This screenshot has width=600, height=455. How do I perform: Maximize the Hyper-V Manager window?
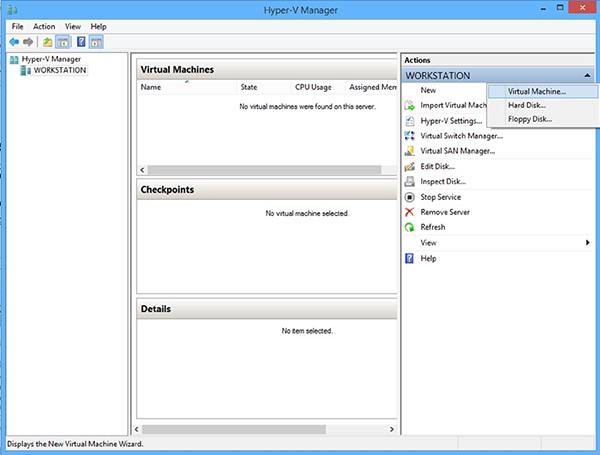point(560,8)
